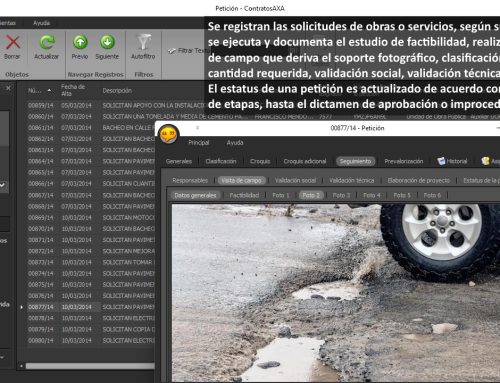The width and height of the screenshot is (500, 383).
Task: Select record number 00866/14
Action: [x=41, y=184]
